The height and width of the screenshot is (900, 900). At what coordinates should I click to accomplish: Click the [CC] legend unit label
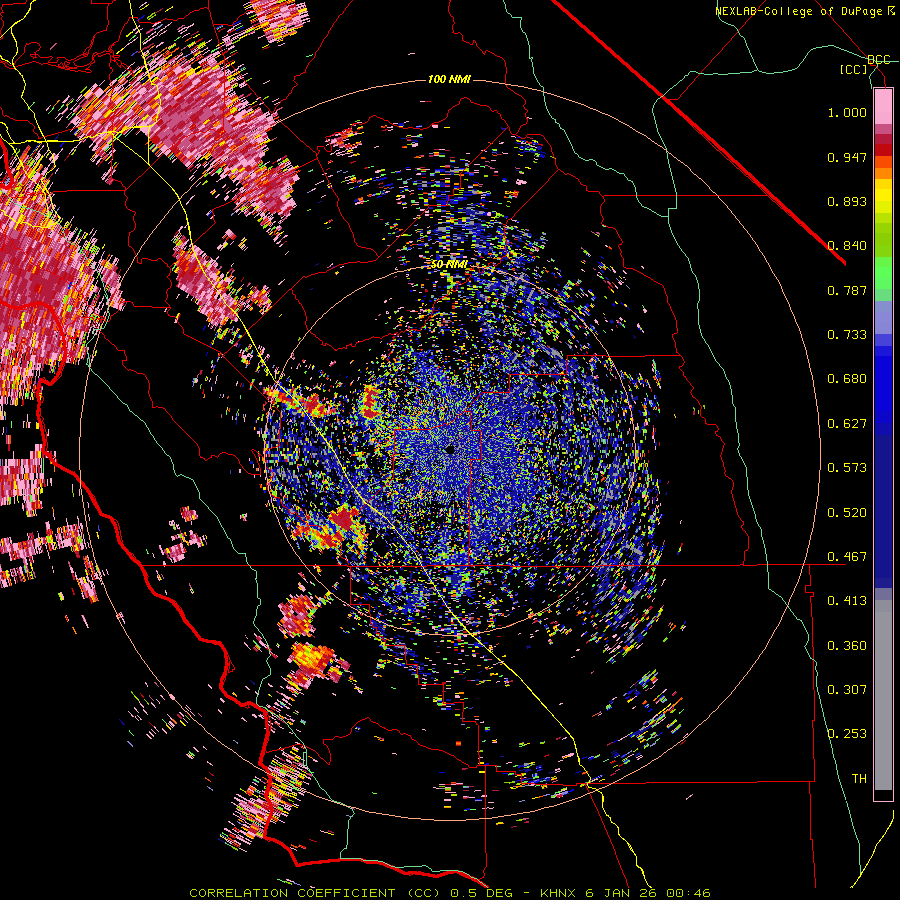pyautogui.click(x=854, y=69)
